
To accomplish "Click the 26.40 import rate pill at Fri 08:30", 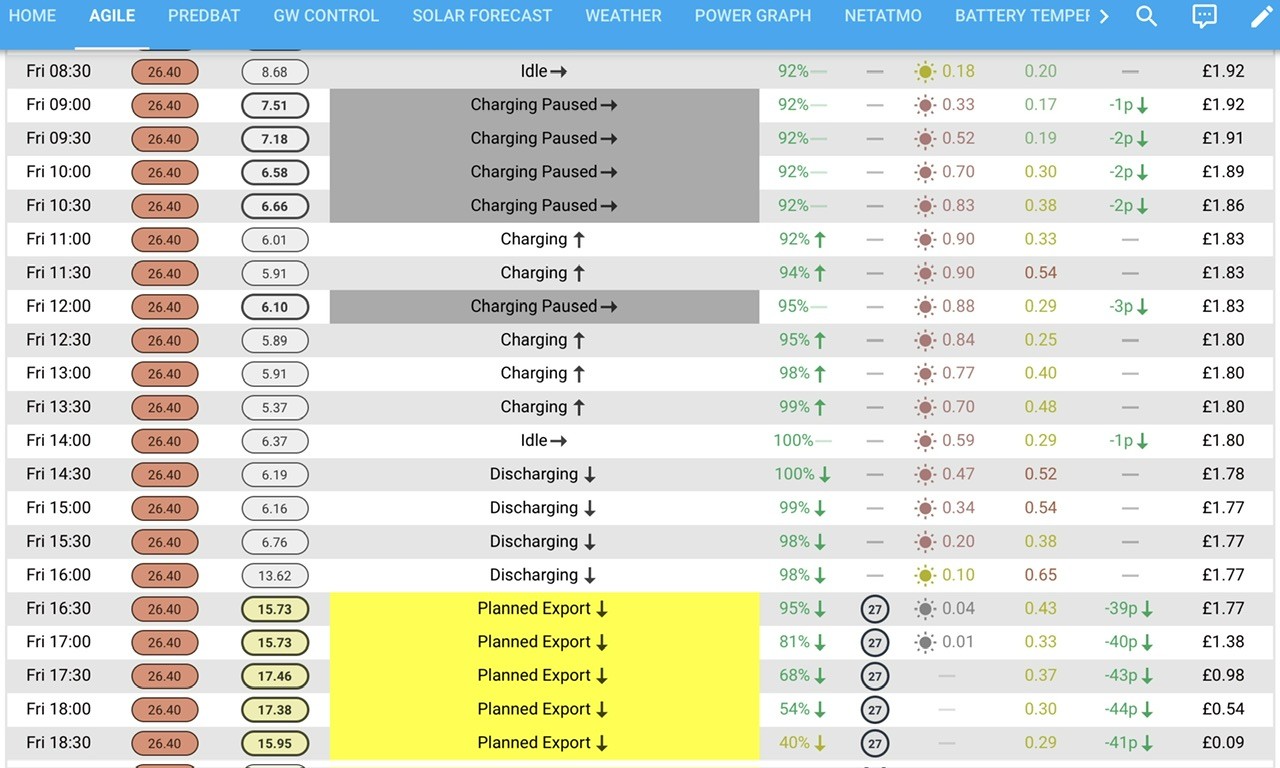I will tap(165, 72).
